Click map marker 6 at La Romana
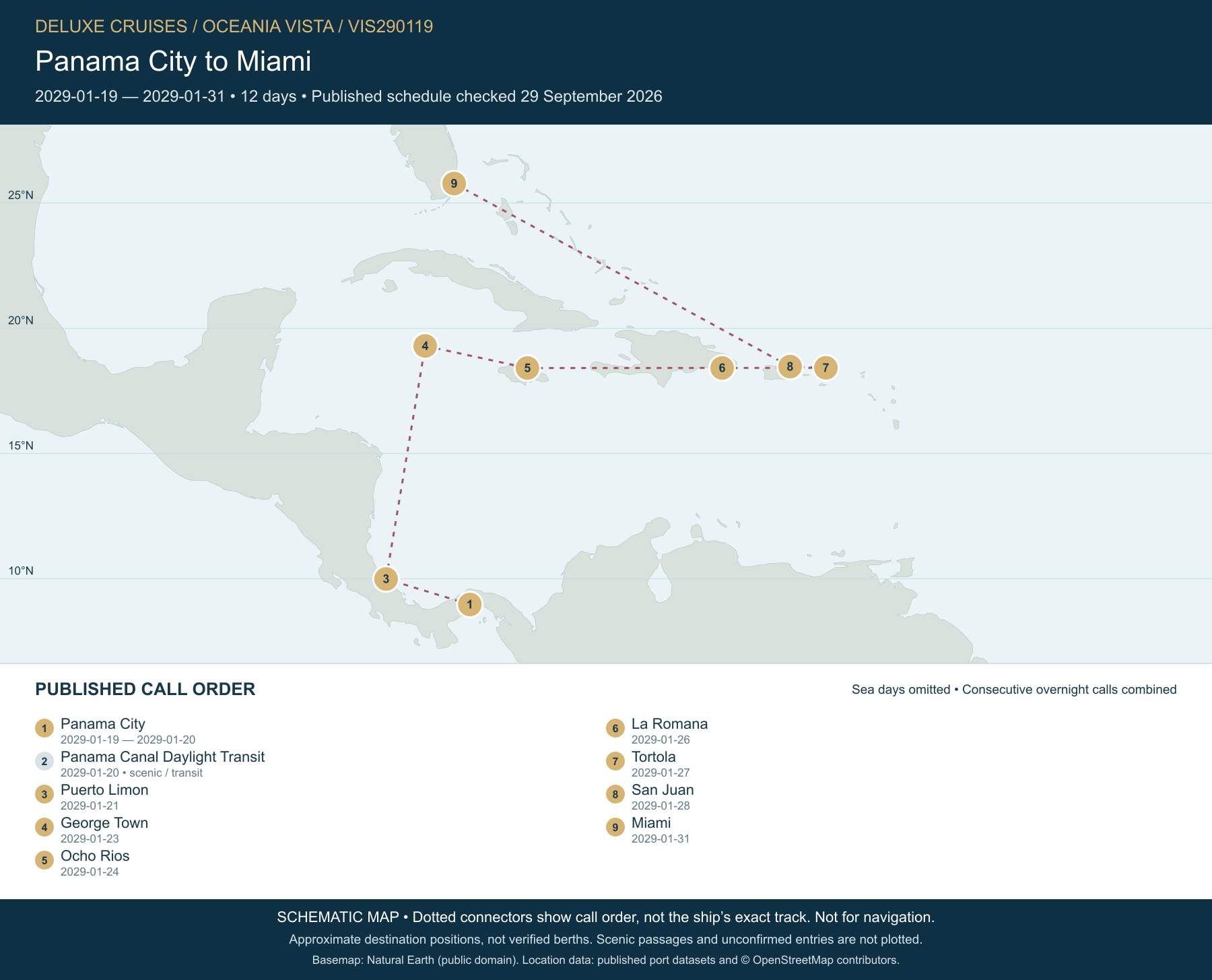This screenshot has height=980, width=1212. pyautogui.click(x=722, y=368)
